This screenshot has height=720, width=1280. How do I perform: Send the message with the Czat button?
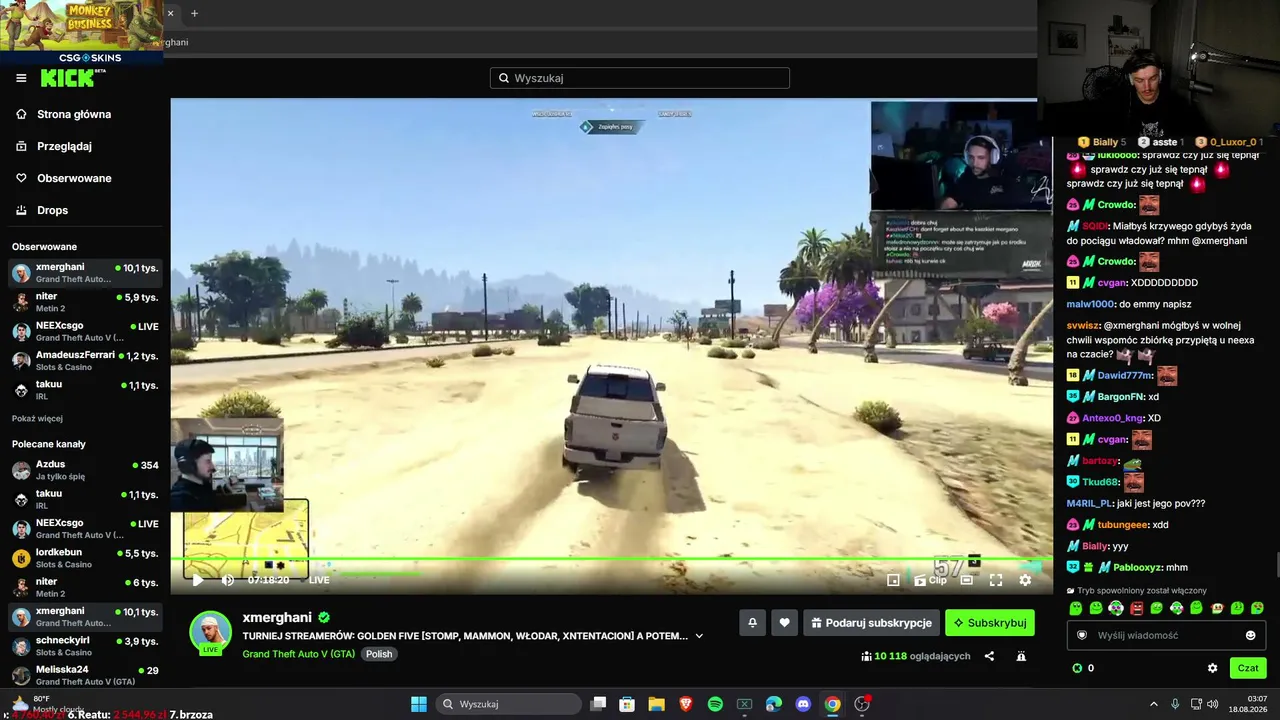(x=1248, y=668)
